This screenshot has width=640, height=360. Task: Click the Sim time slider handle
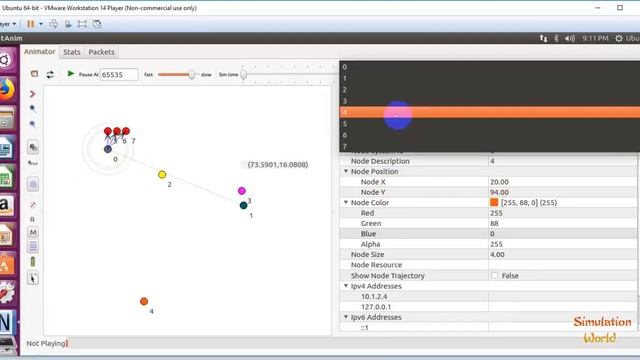point(244,75)
